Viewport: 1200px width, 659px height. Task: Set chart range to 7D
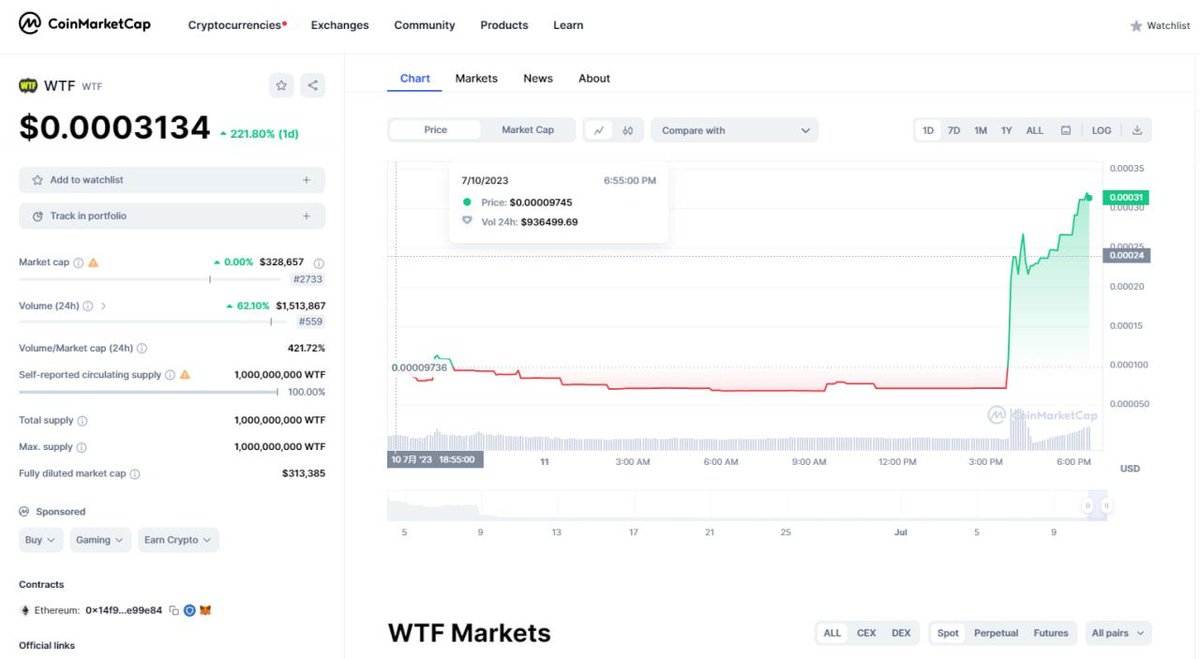coord(954,130)
